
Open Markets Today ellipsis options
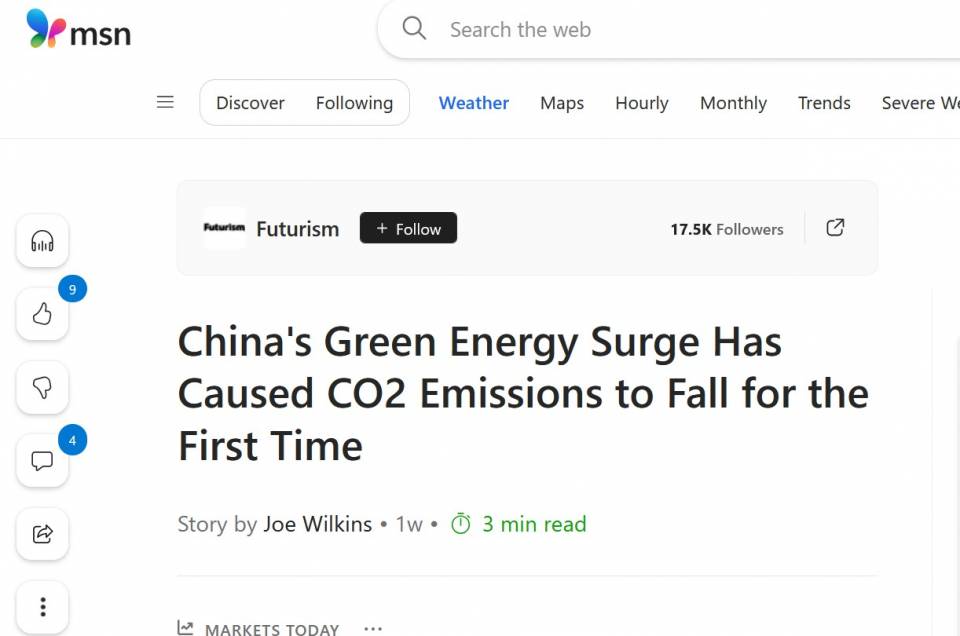pyautogui.click(x=372, y=629)
